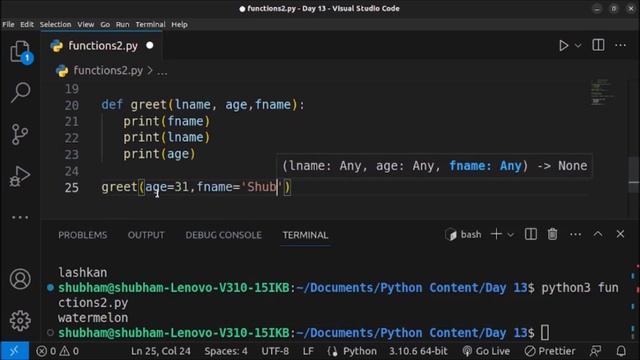Click line number 25 in gutter
The width and height of the screenshot is (640, 360).
click(72, 187)
